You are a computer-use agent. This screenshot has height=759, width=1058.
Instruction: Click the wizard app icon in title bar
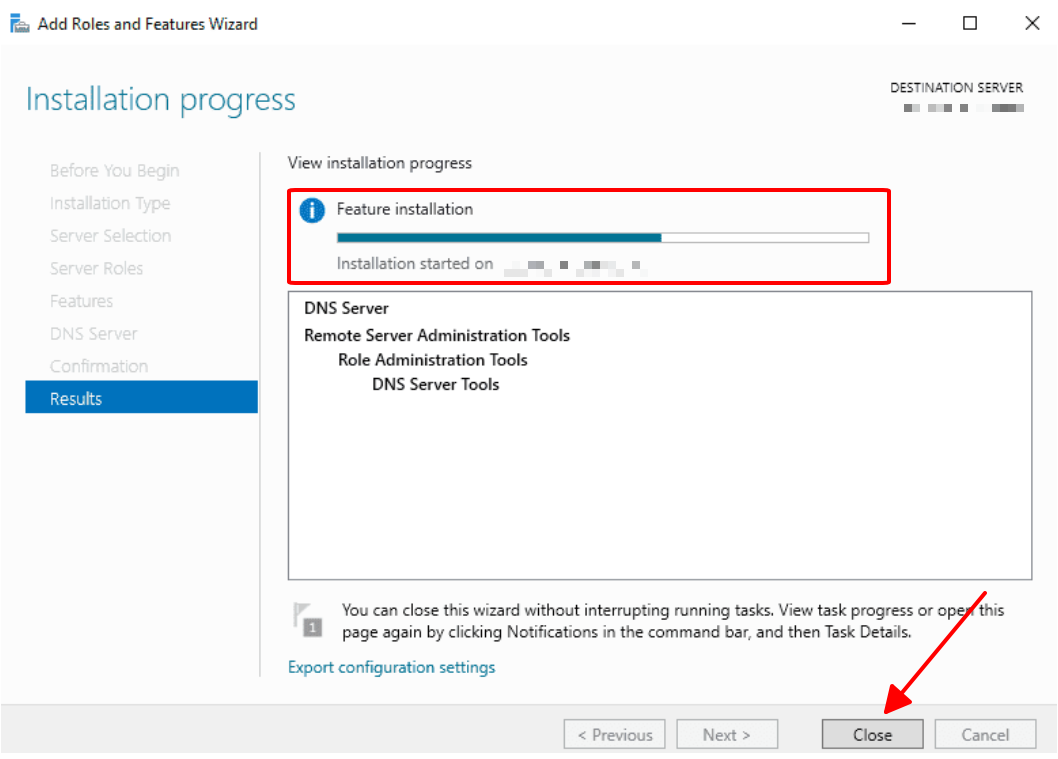coord(19,23)
